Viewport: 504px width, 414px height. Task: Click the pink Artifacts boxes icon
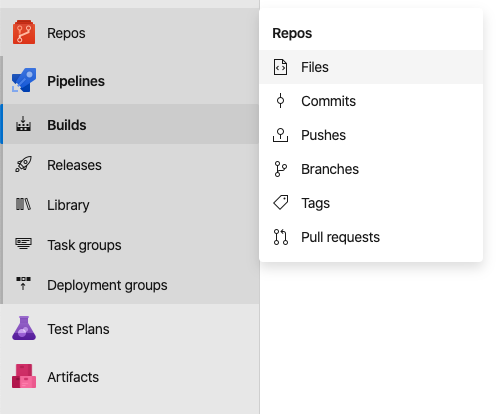pyautogui.click(x=24, y=376)
